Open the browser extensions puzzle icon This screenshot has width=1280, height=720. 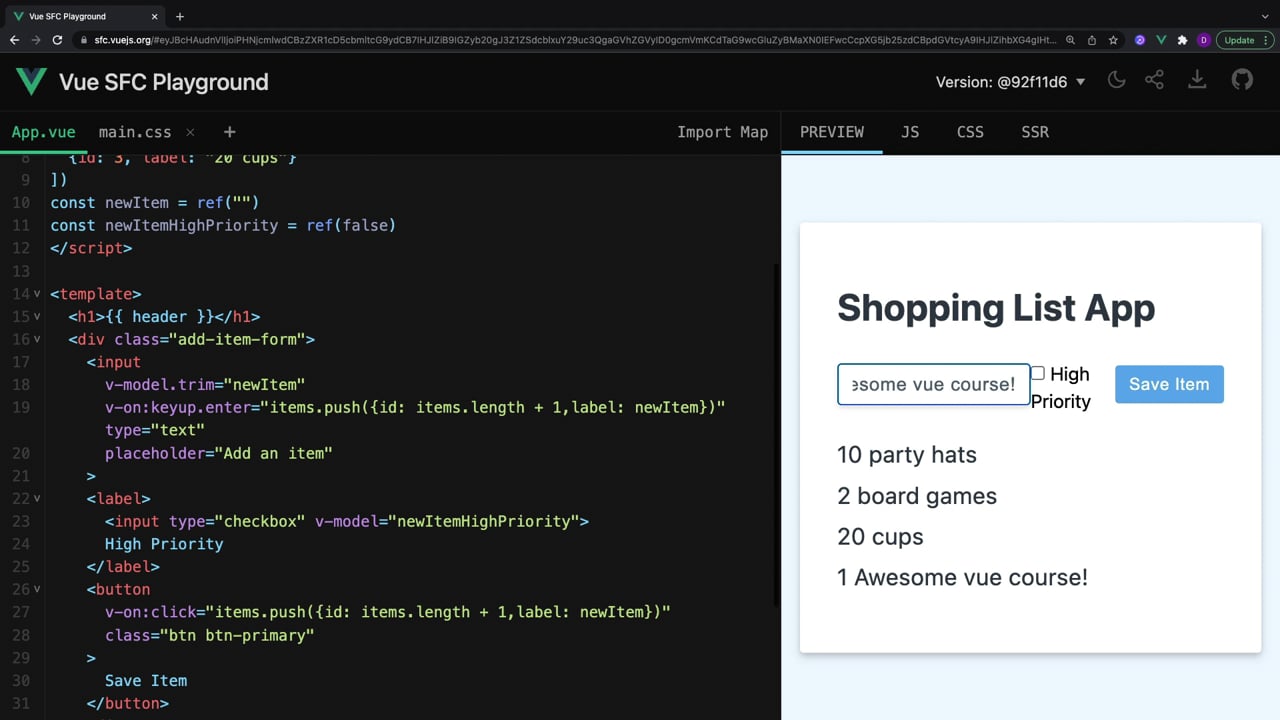point(1182,40)
